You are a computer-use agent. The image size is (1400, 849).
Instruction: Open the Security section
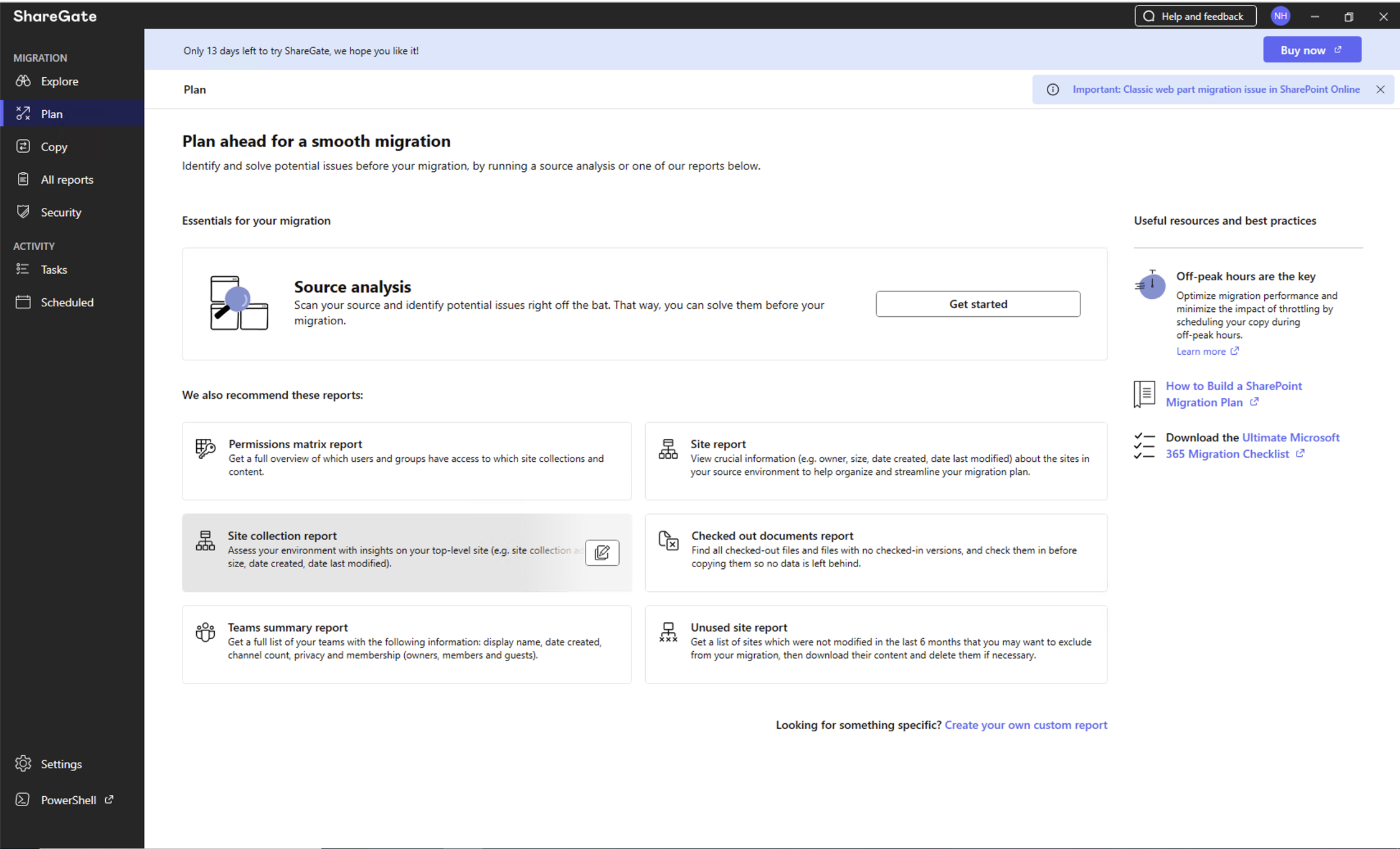[72, 212]
